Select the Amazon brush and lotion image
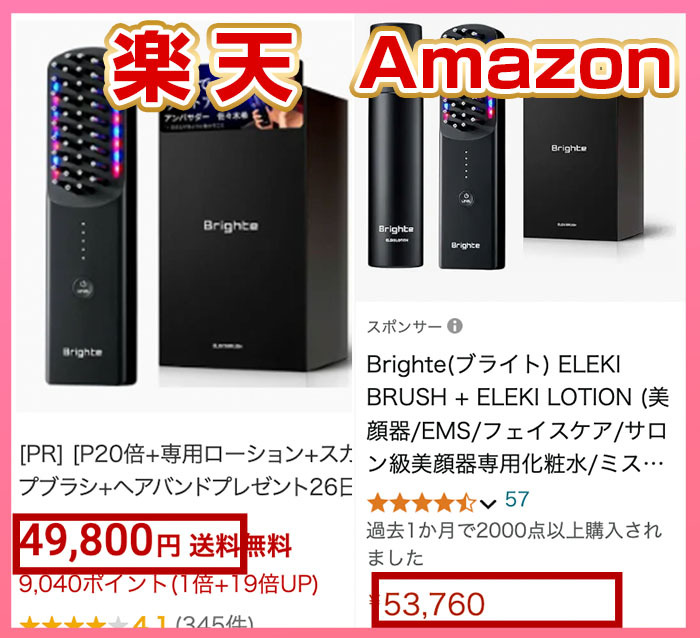This screenshot has height=638, width=700. coord(520,157)
